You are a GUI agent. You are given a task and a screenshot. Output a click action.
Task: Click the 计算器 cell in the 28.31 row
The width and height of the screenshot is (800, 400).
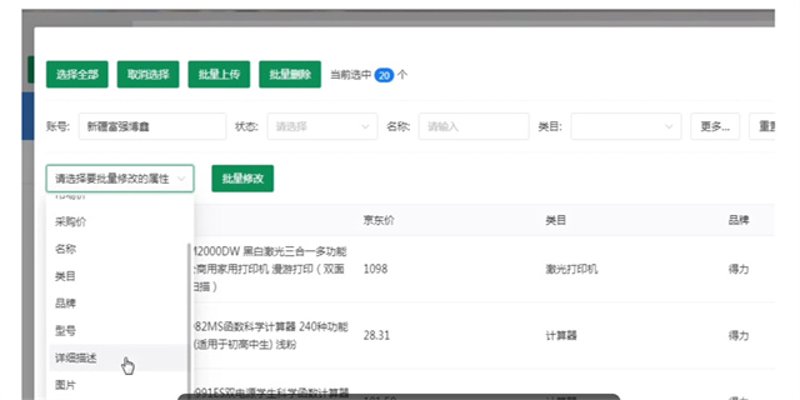tap(561, 336)
